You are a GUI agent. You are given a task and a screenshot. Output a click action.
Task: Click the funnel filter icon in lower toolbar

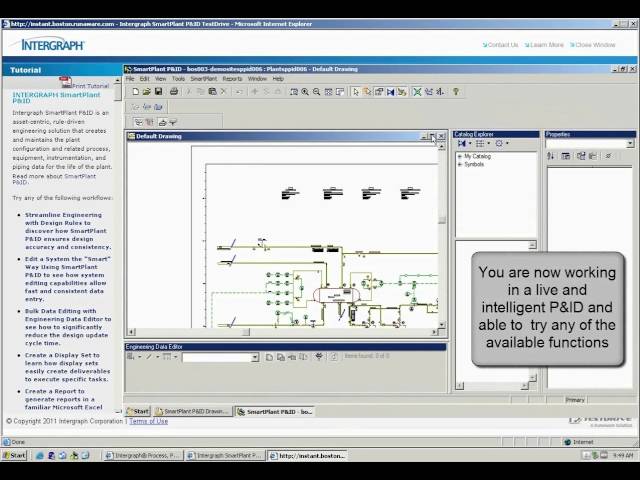pyautogui.click(x=173, y=122)
